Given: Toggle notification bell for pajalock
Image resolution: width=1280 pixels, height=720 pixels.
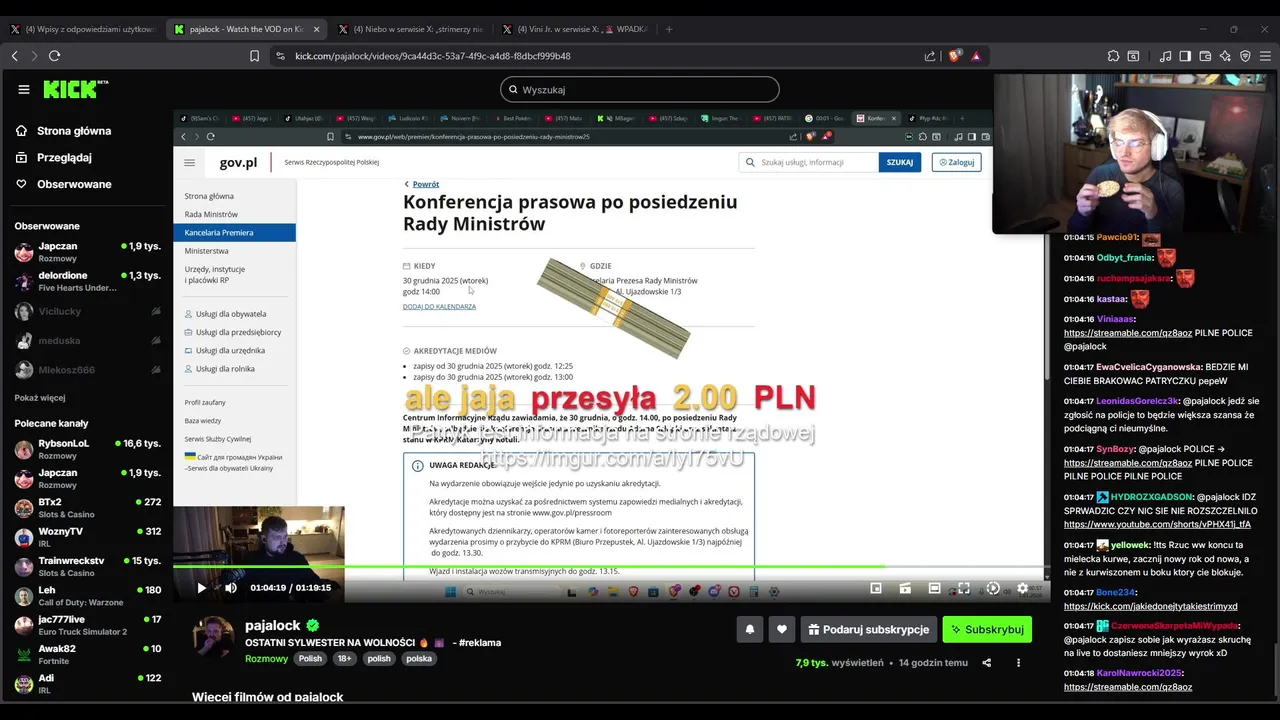Looking at the screenshot, I should (x=749, y=629).
